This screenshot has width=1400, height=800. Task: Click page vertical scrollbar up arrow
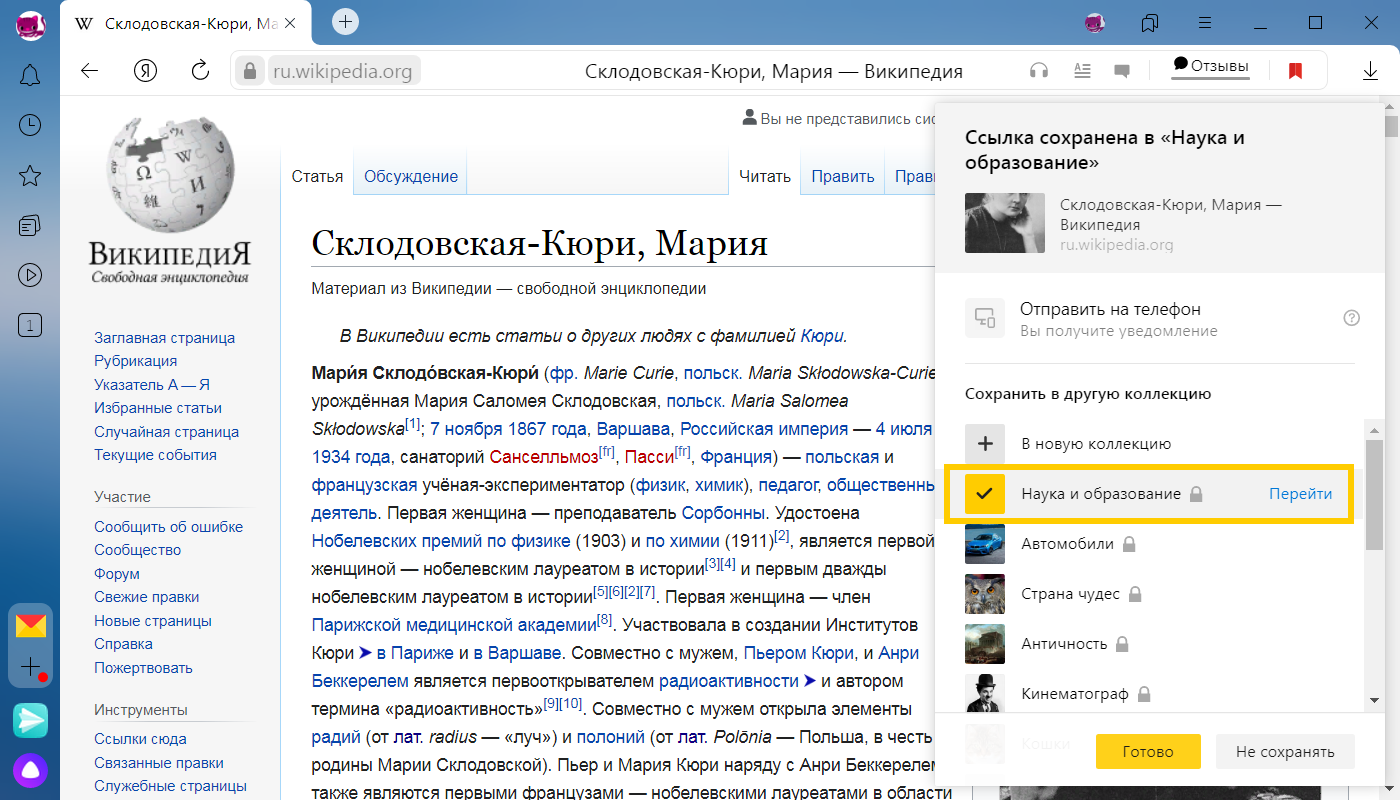coord(1391,104)
